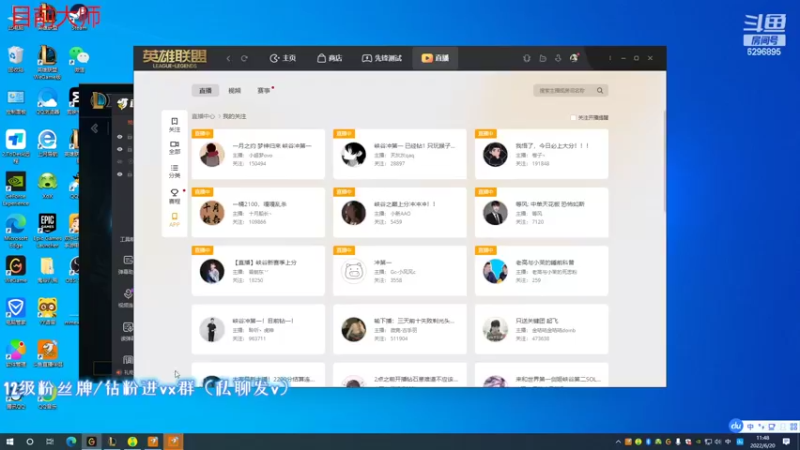This screenshot has height=450, width=800.
Task: Open the card with 511904 followers
Action: pyautogui.click(x=399, y=329)
